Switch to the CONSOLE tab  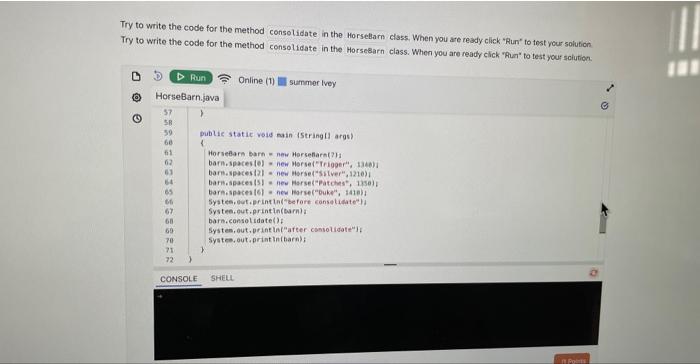tap(179, 279)
